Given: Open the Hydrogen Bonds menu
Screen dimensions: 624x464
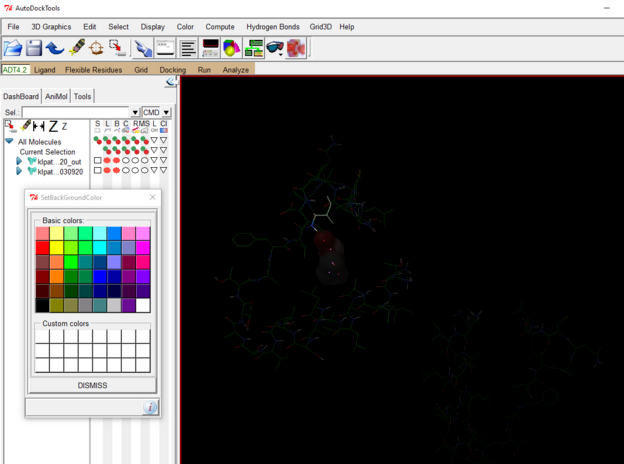Looking at the screenshot, I should tap(274, 27).
